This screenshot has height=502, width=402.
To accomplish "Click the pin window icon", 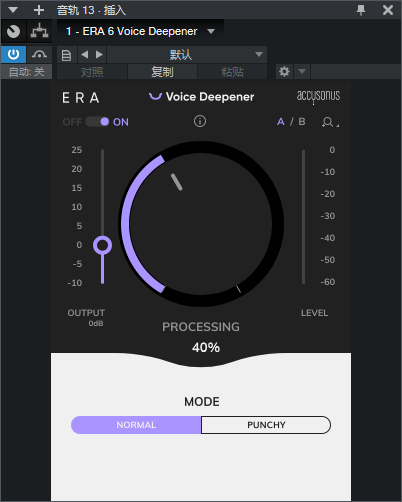I will 361,10.
